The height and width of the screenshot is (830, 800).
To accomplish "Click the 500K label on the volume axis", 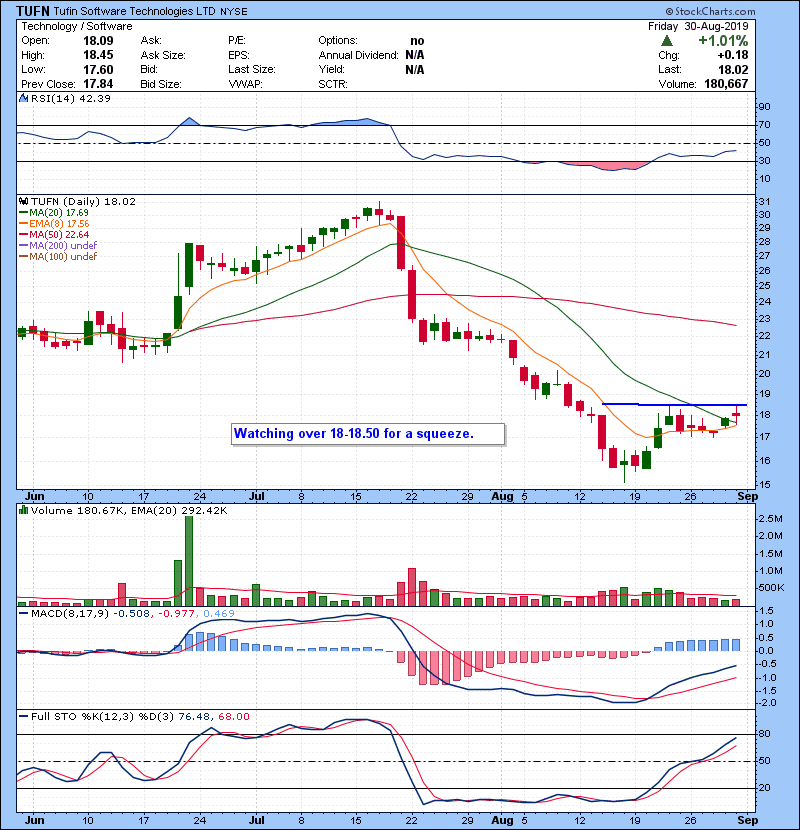I will (771, 588).
